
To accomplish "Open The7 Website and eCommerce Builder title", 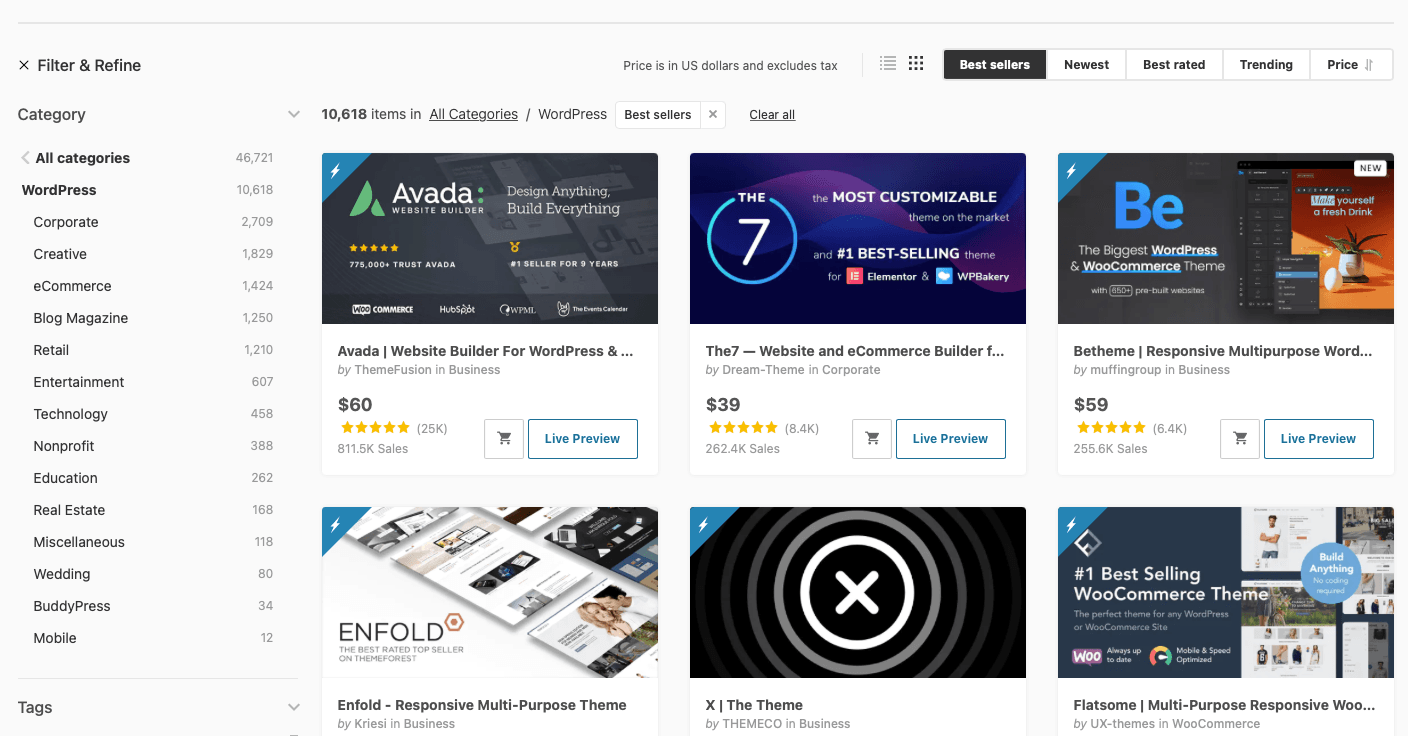I will (x=855, y=351).
